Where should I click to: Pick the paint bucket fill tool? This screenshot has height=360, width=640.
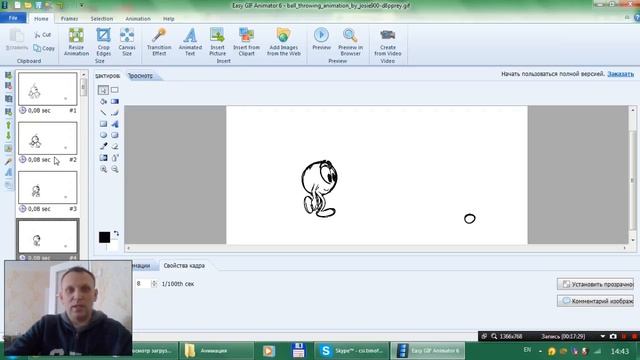[x=103, y=101]
